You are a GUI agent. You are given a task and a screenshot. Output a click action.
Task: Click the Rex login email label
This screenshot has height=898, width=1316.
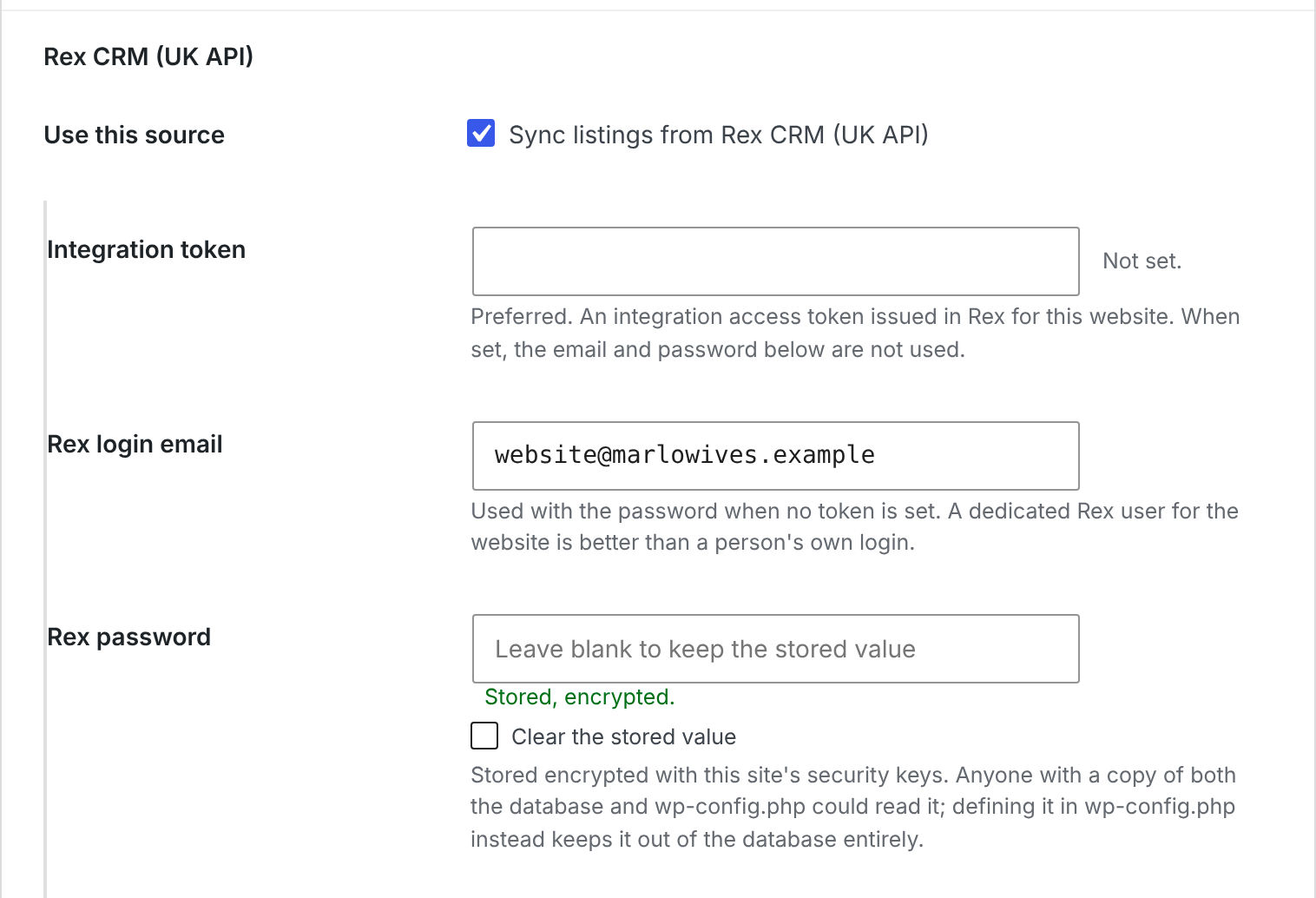[x=135, y=444]
